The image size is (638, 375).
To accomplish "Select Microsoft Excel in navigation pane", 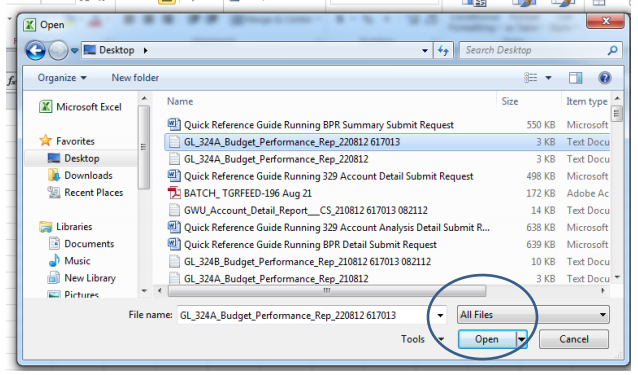I will [x=81, y=107].
